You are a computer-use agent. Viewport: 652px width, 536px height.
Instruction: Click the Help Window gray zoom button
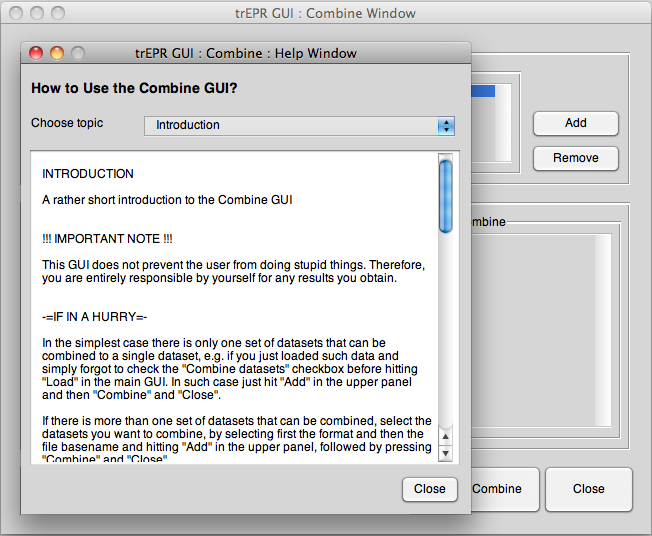pyautogui.click(x=77, y=53)
